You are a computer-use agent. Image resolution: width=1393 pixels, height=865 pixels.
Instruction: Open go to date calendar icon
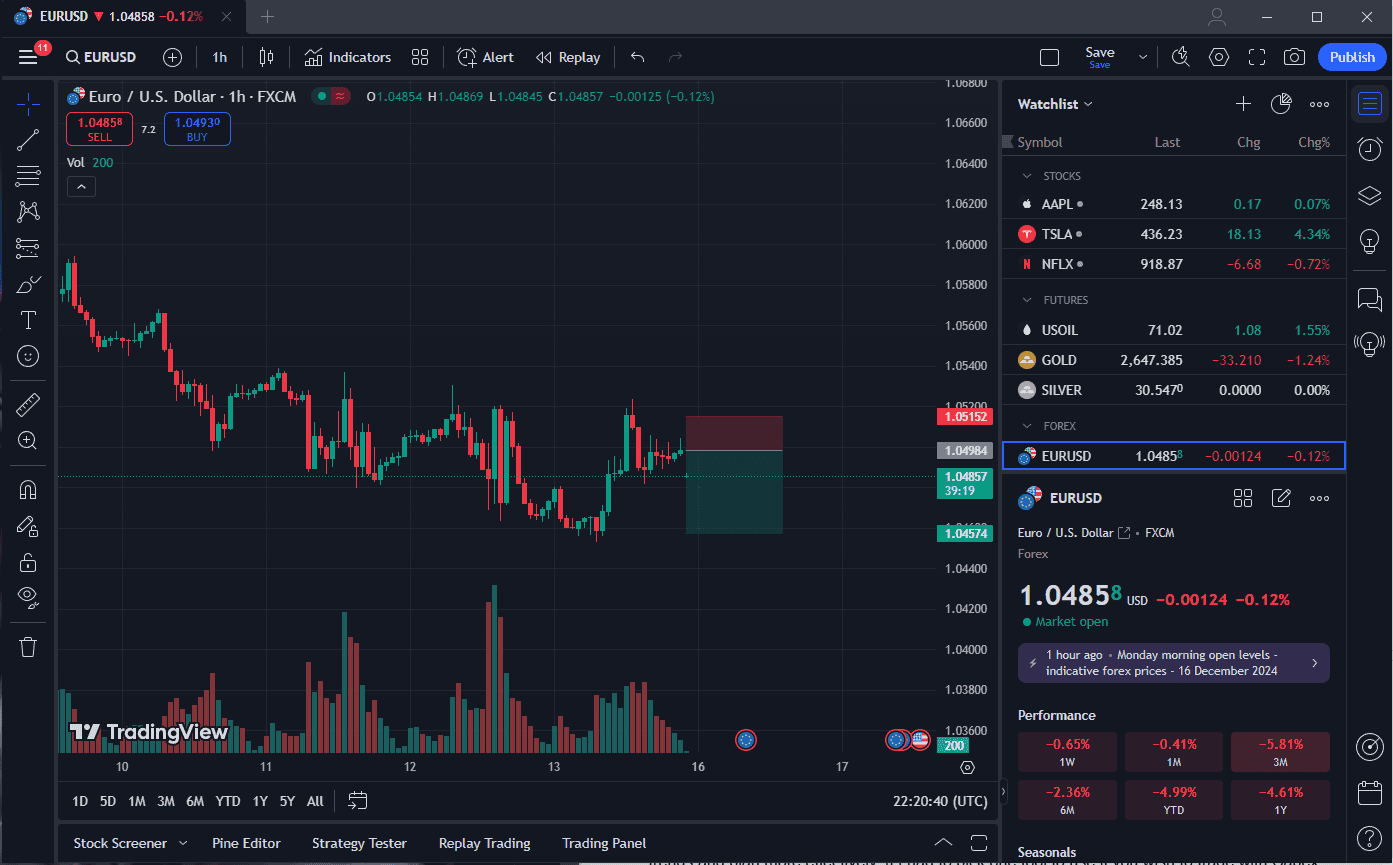[358, 800]
